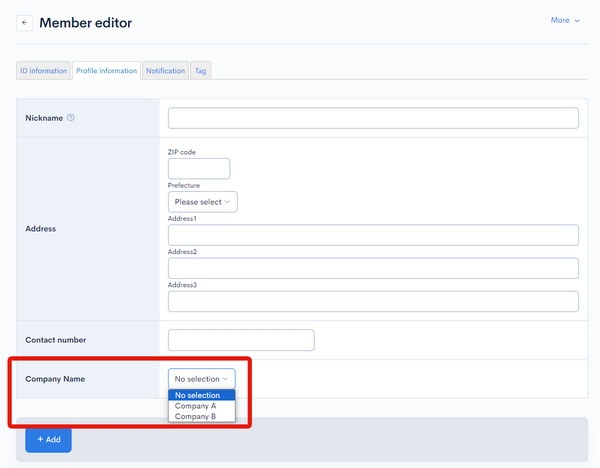Focus the Nickname text field
Image resolution: width=600 pixels, height=468 pixels.
[x=373, y=118]
